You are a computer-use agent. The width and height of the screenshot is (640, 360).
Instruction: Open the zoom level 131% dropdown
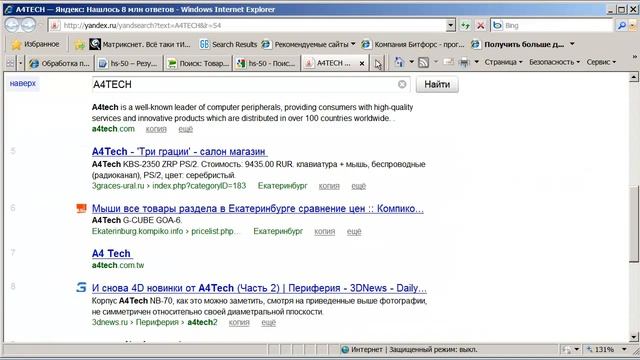624,349
